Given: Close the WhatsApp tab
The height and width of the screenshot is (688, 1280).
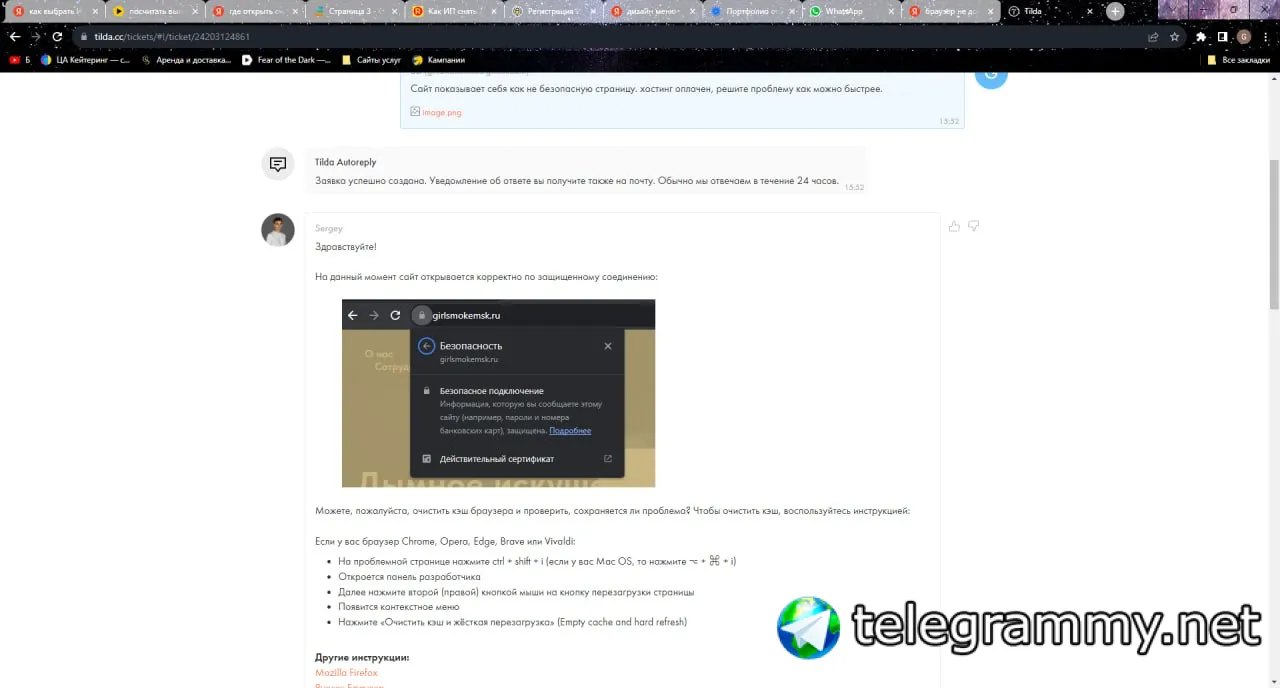Looking at the screenshot, I should click(891, 12).
